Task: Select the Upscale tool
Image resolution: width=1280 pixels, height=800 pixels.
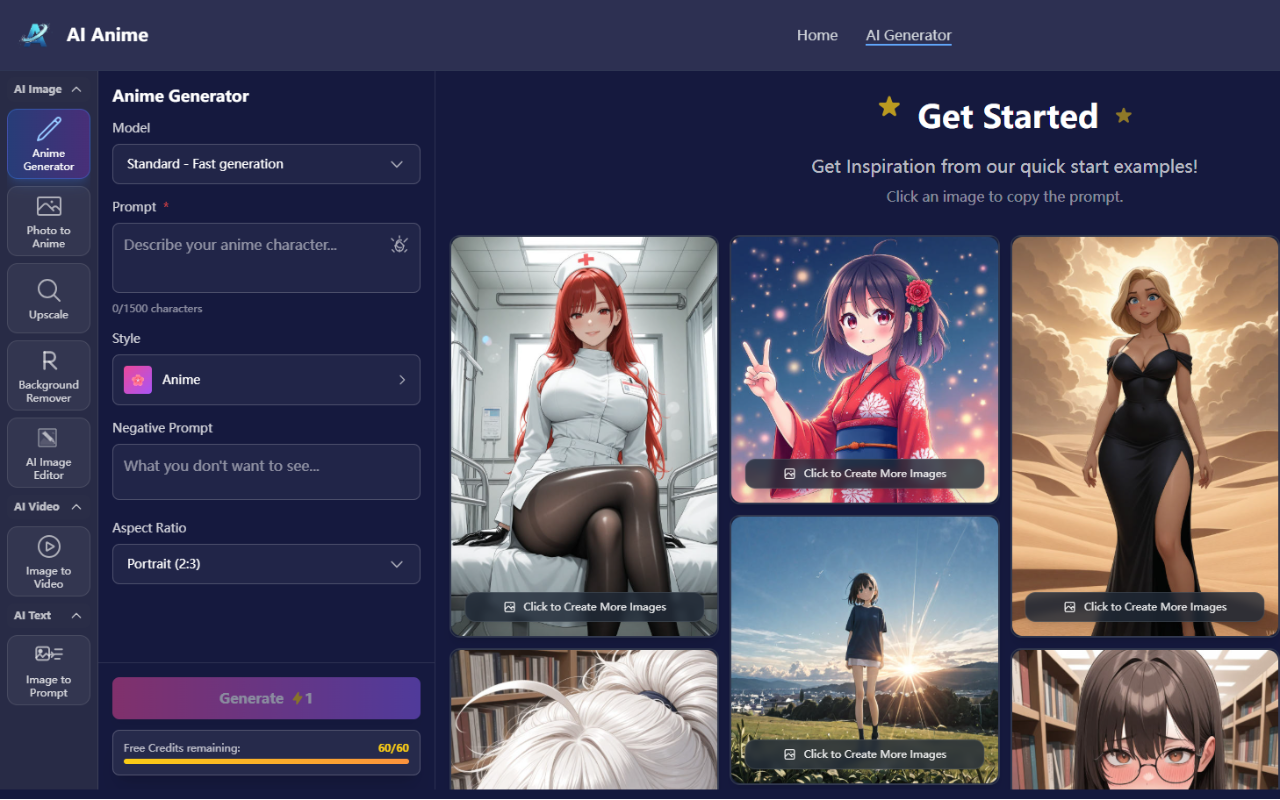Action: coord(48,298)
